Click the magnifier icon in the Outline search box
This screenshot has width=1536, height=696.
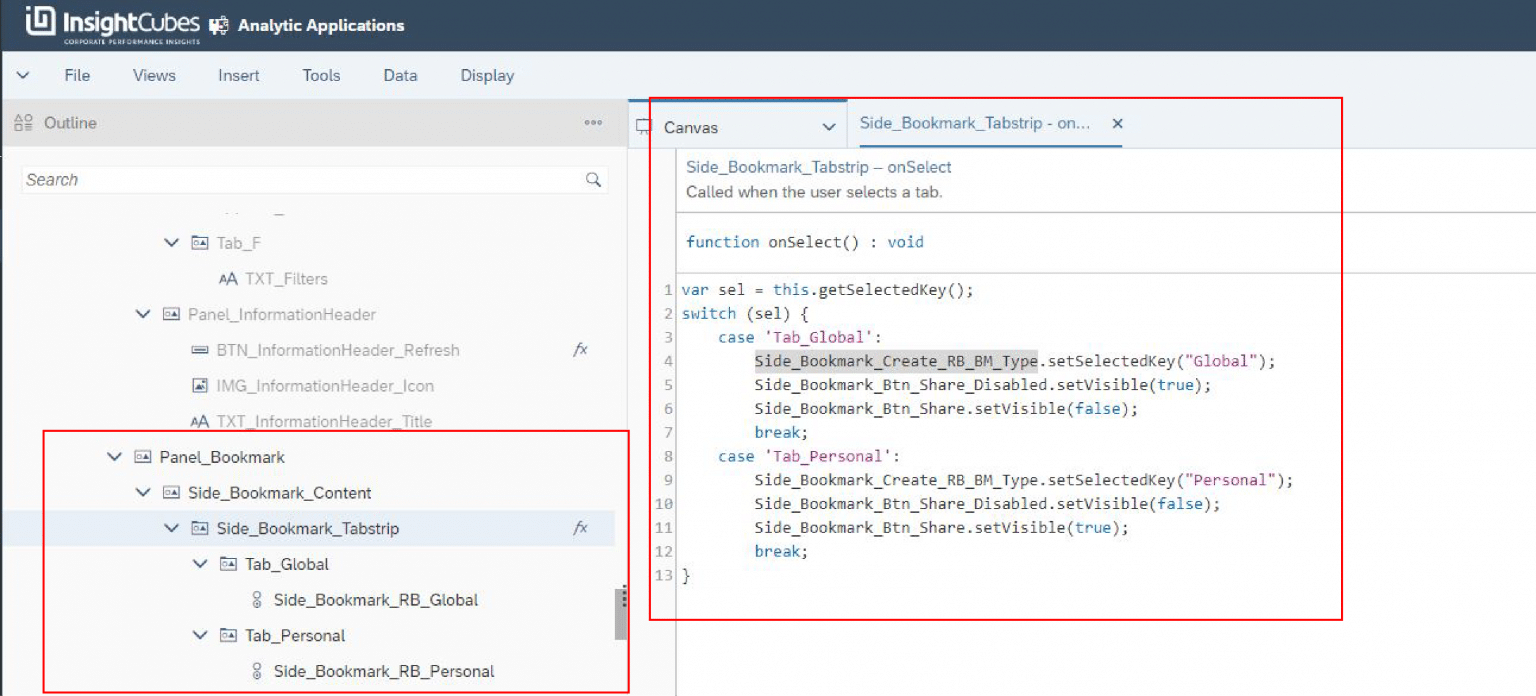(x=594, y=180)
